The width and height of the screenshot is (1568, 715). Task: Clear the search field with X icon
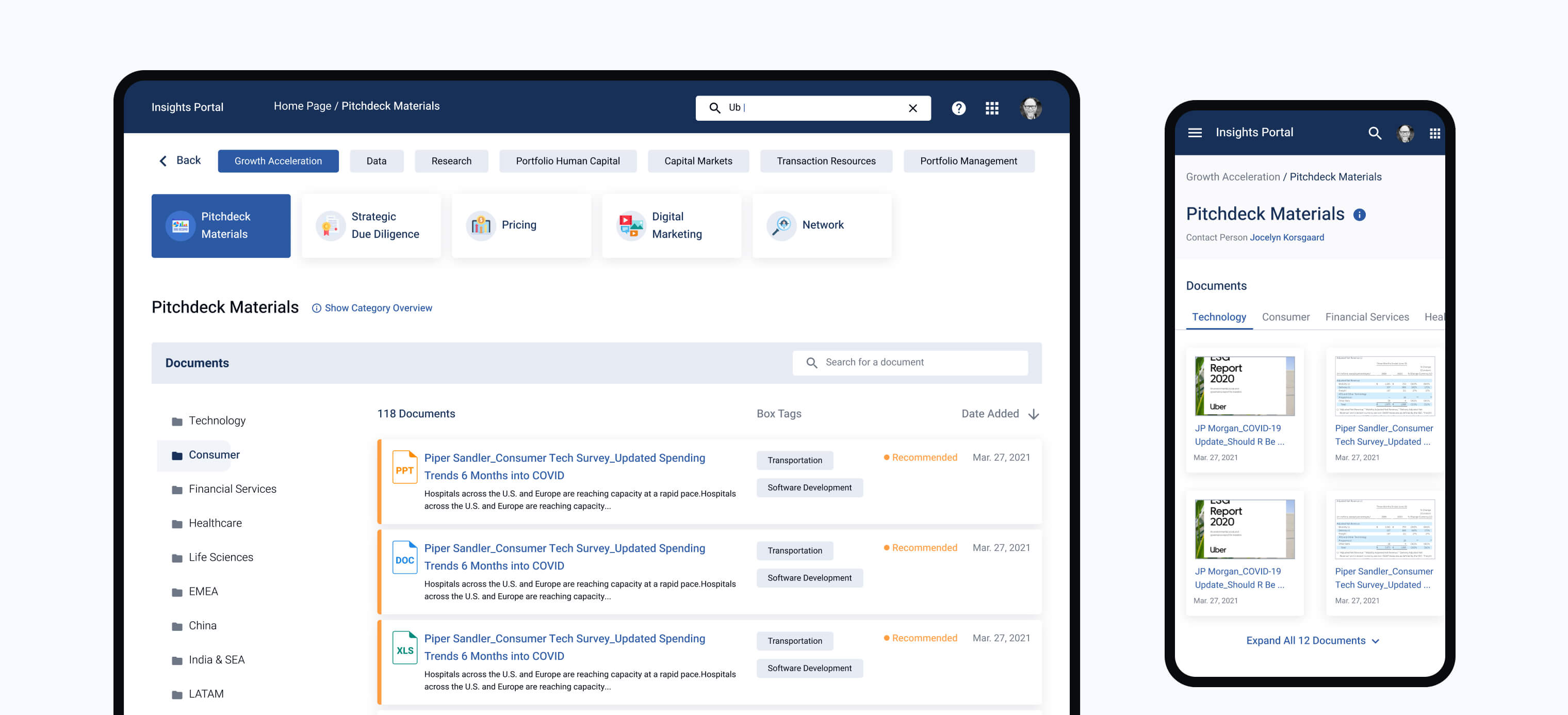[912, 108]
